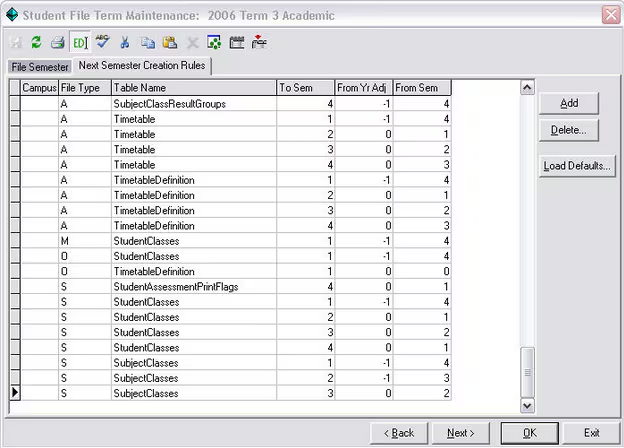Click the File Type column header

[x=85, y=88]
